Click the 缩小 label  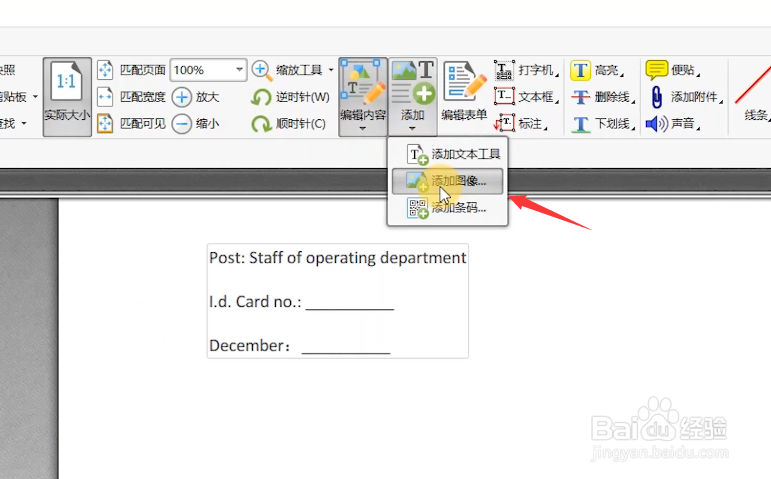pyautogui.click(x=207, y=123)
